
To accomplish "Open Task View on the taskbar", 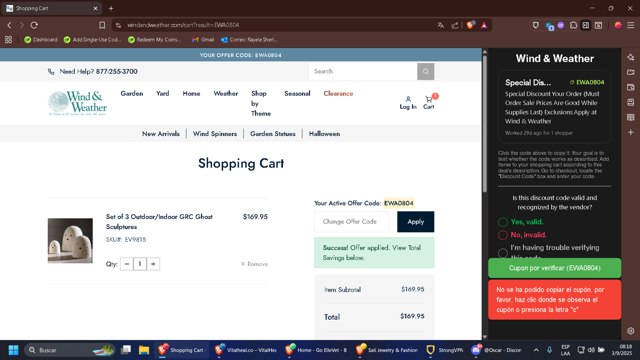I will pyautogui.click(x=126, y=350).
